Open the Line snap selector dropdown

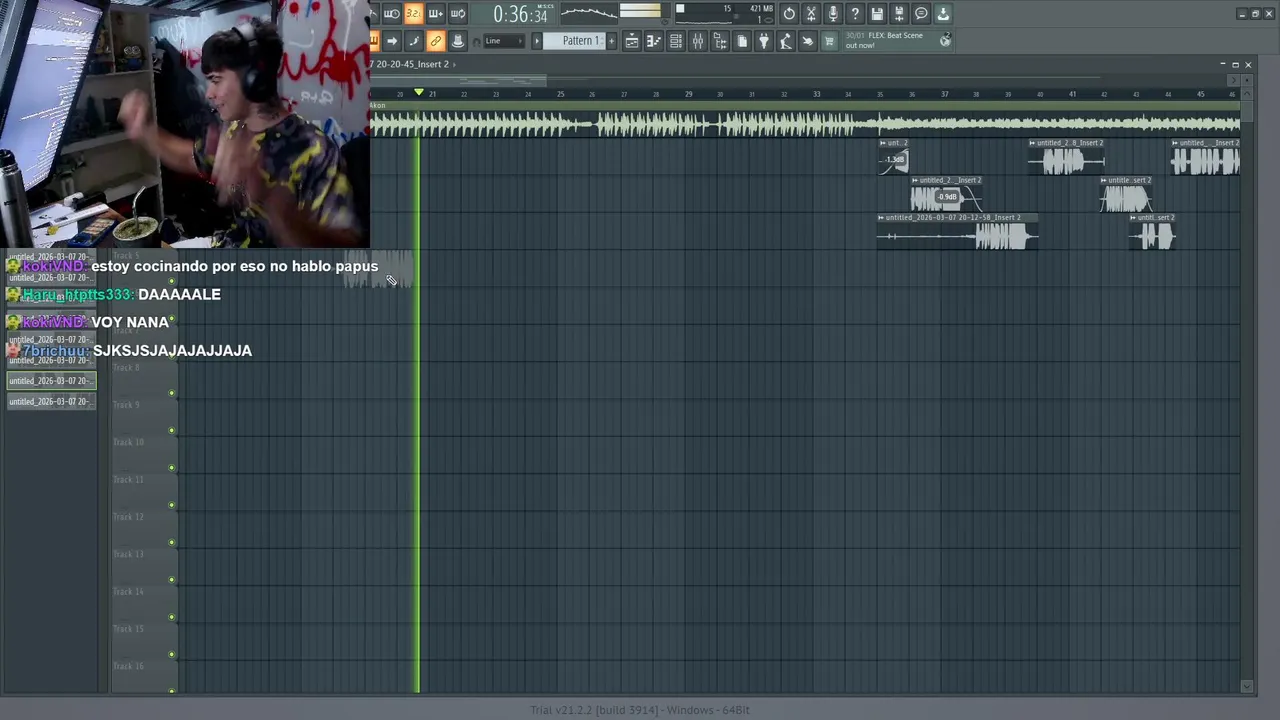pyautogui.click(x=503, y=41)
